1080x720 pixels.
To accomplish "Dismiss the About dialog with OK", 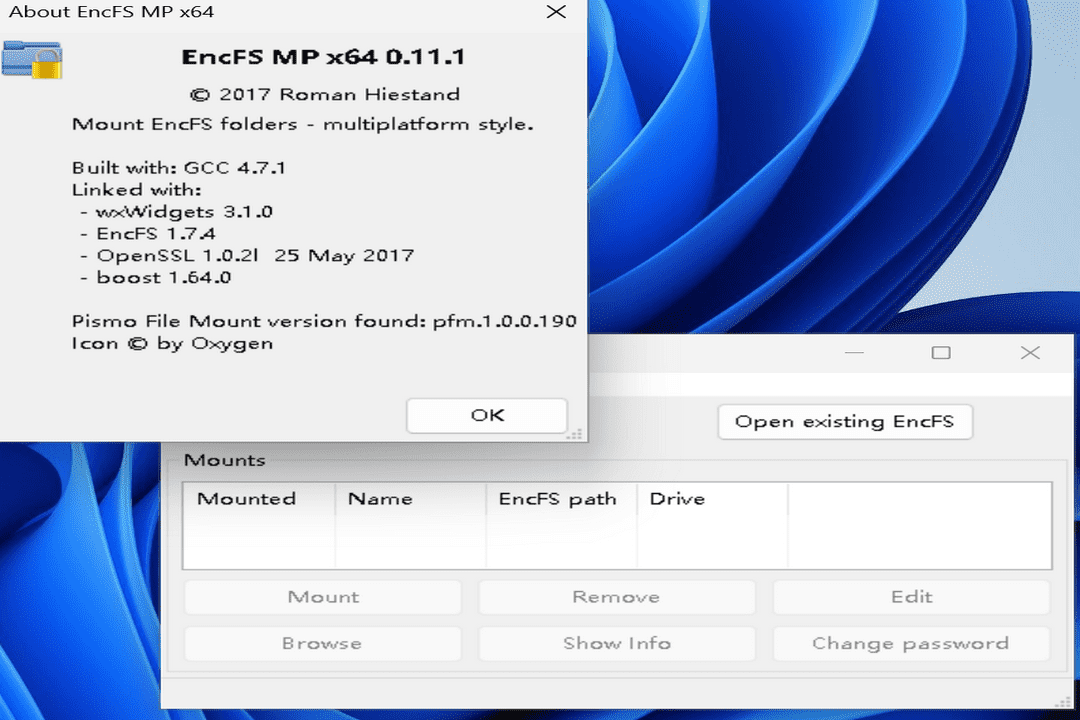I will pos(486,415).
